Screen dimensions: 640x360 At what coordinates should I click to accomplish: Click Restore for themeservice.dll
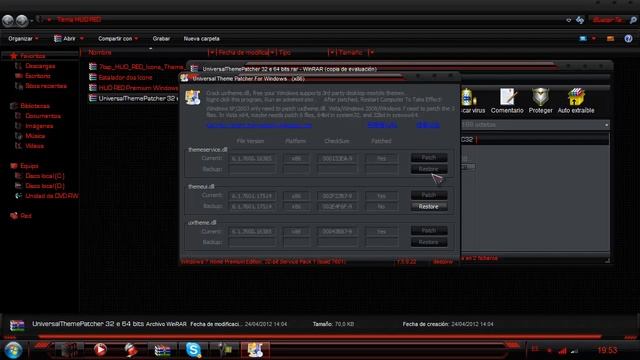pos(429,169)
